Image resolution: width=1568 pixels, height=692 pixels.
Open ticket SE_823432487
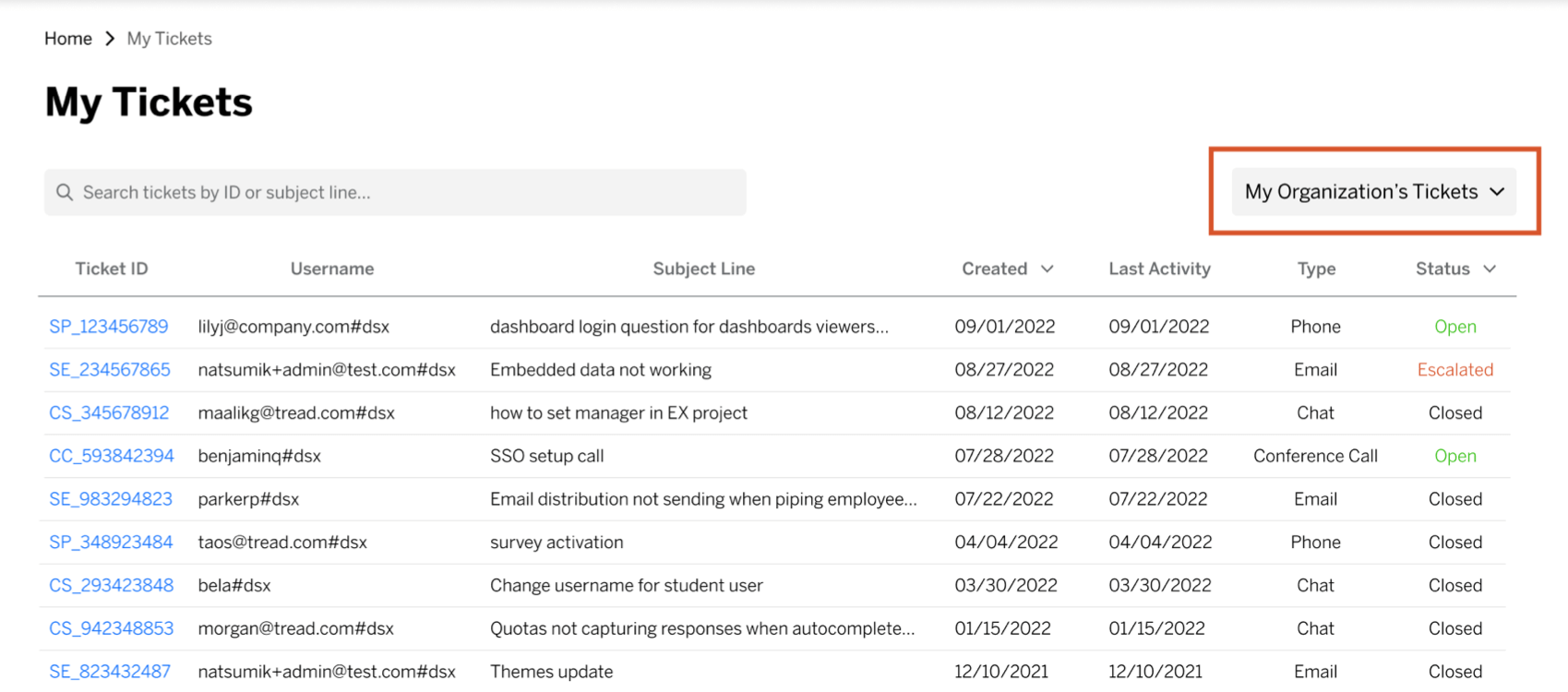point(110,672)
